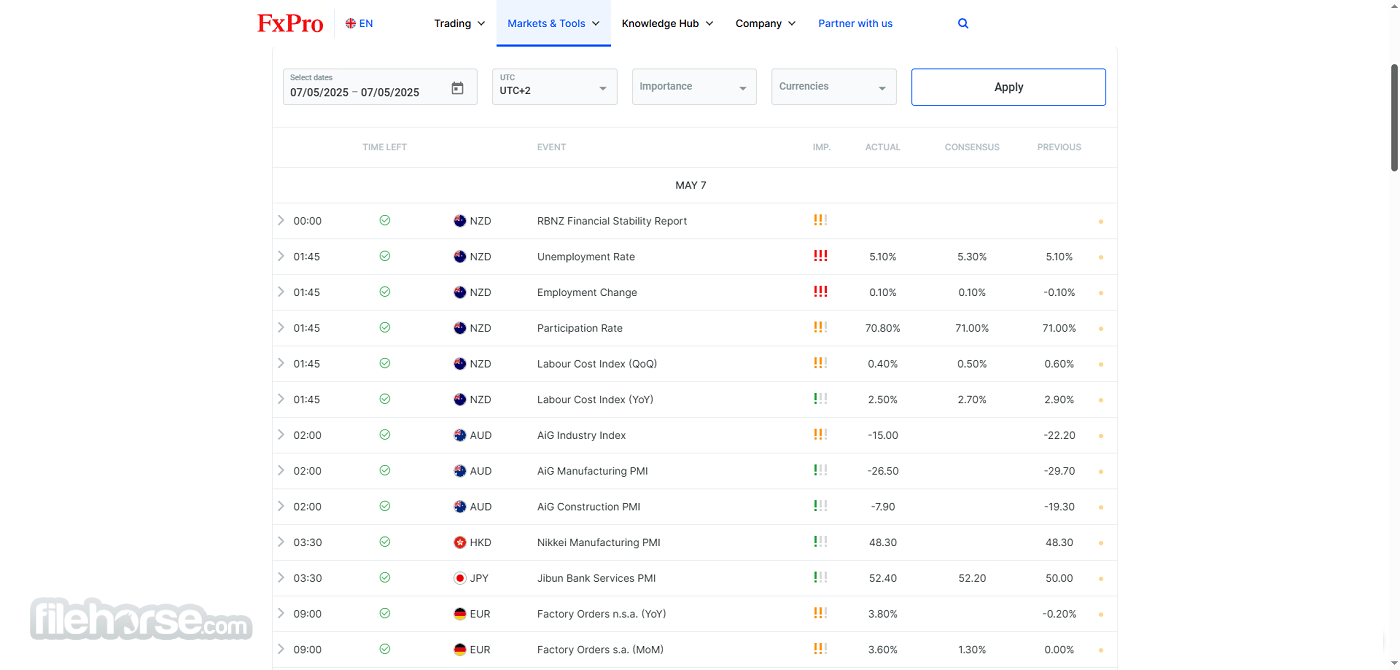
Task: Expand the Jibun Bank Services PMI row chevron
Action: (281, 577)
